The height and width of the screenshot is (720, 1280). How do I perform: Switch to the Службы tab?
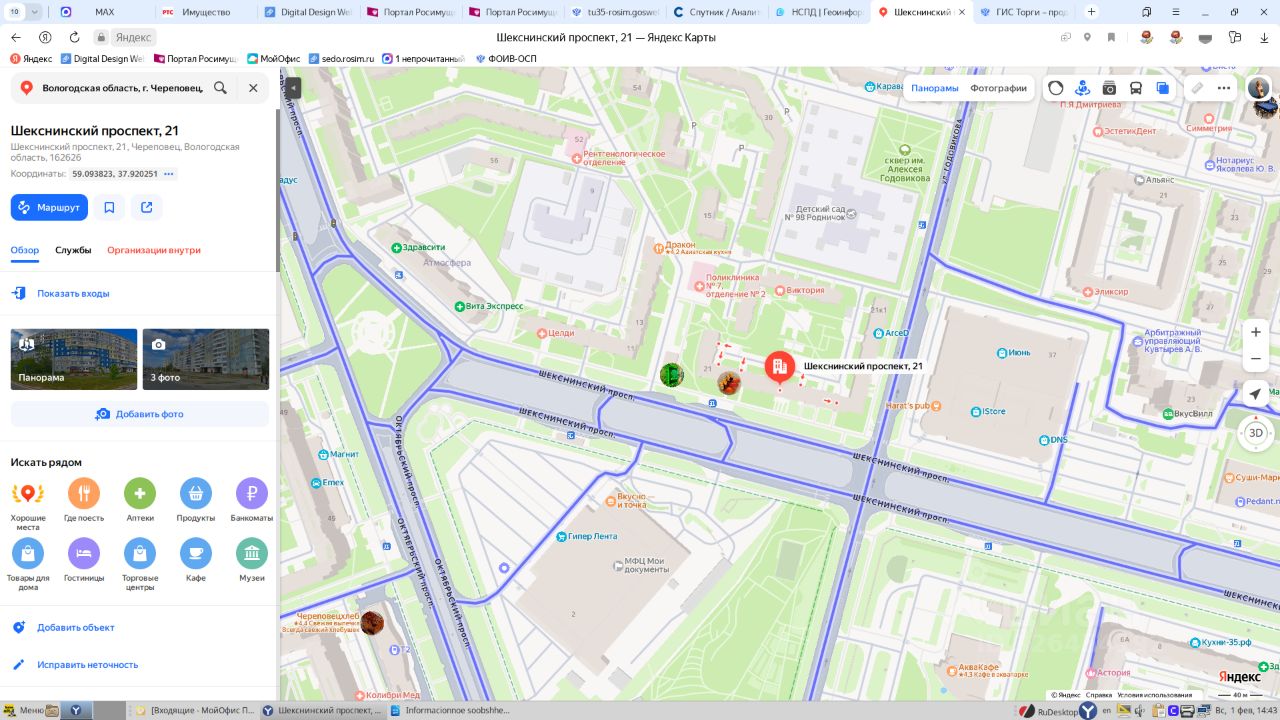[73, 250]
